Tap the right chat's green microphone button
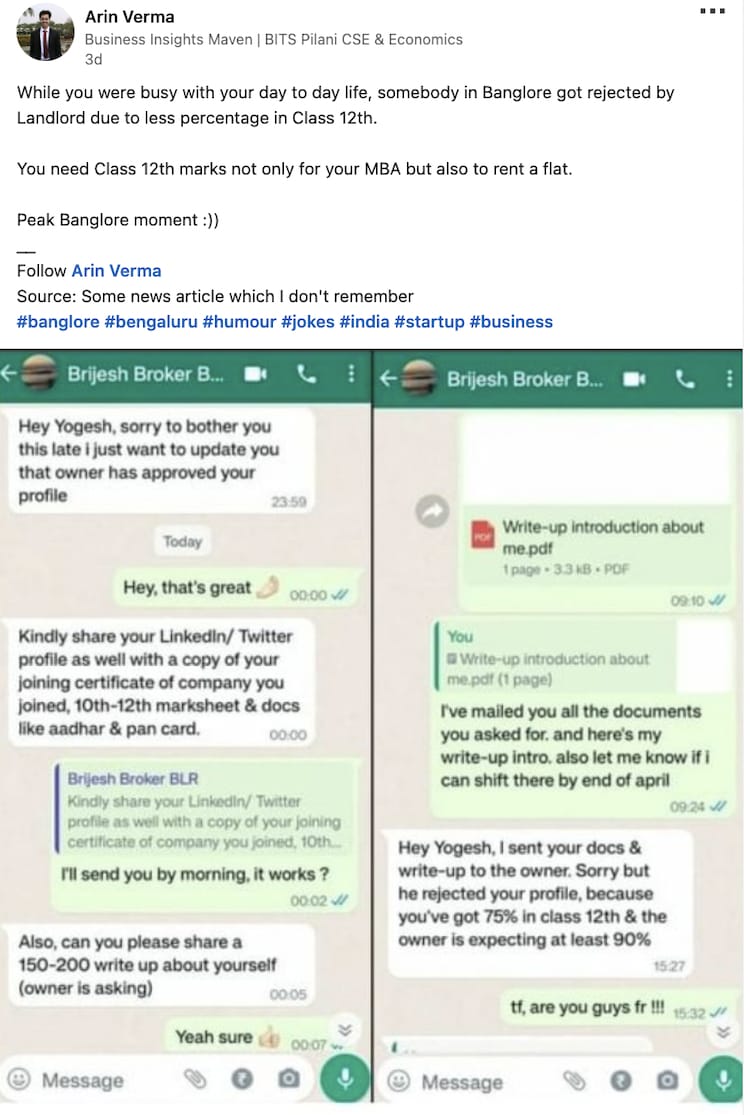750x1115 pixels. (723, 1080)
